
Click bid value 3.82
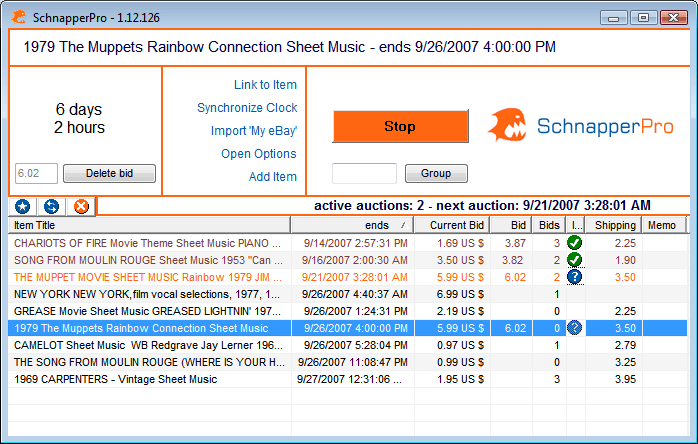[x=512, y=260]
